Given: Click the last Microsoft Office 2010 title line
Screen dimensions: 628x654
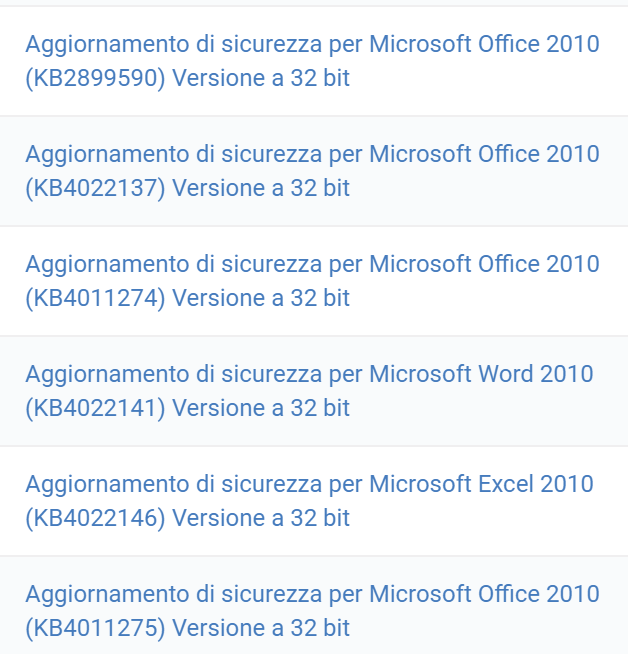Looking at the screenshot, I should pos(312,595).
